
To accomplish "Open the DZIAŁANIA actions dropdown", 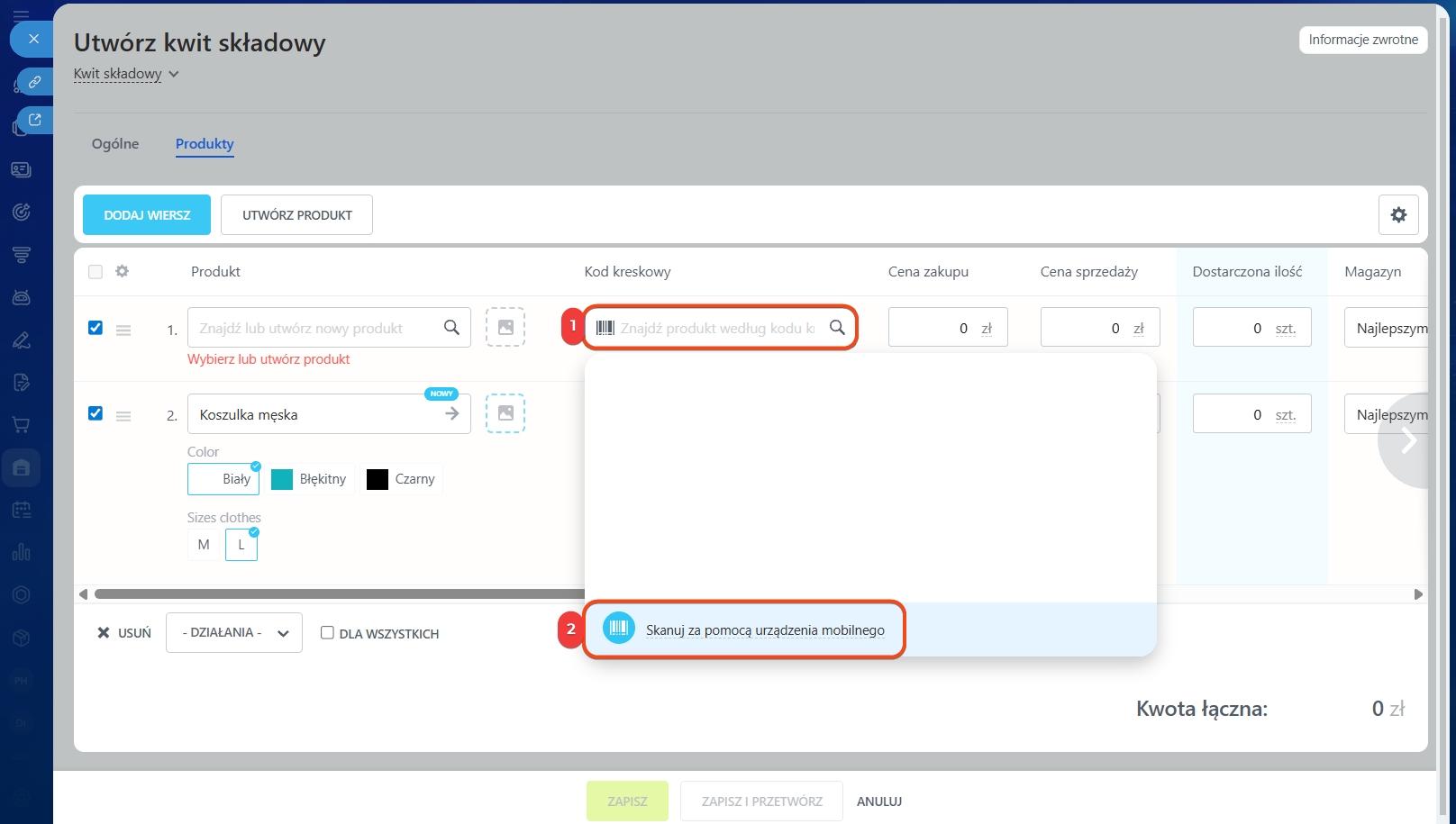I will point(234,633).
